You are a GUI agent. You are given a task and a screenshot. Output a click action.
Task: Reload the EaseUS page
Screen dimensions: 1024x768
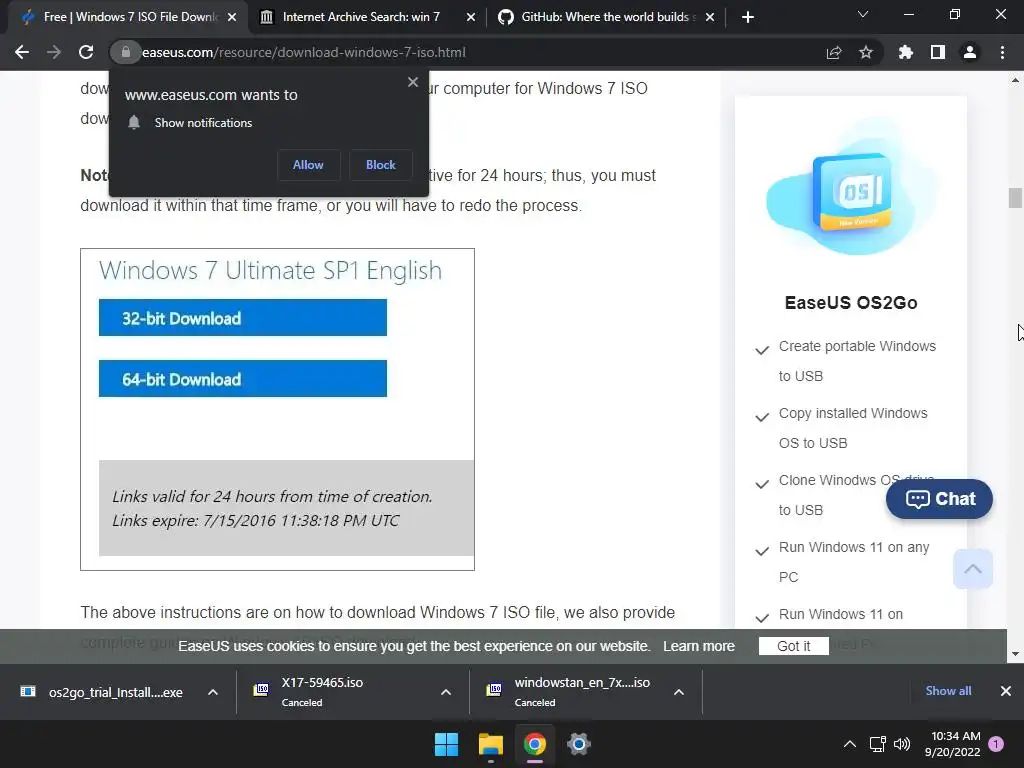coord(86,52)
